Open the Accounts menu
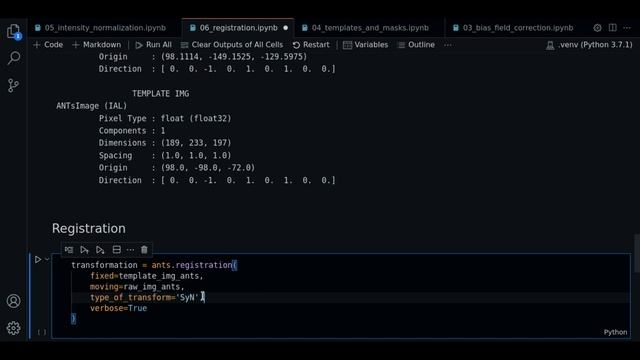 point(13,301)
